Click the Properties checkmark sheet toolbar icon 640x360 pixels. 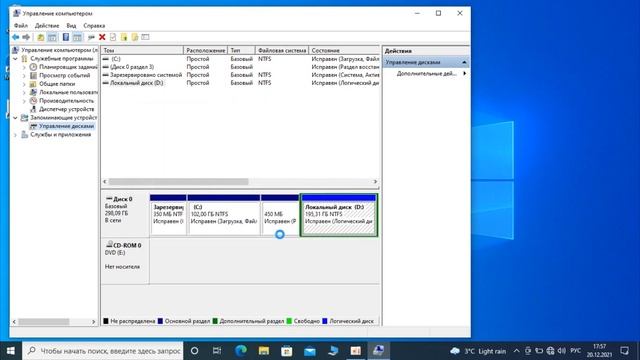113,37
